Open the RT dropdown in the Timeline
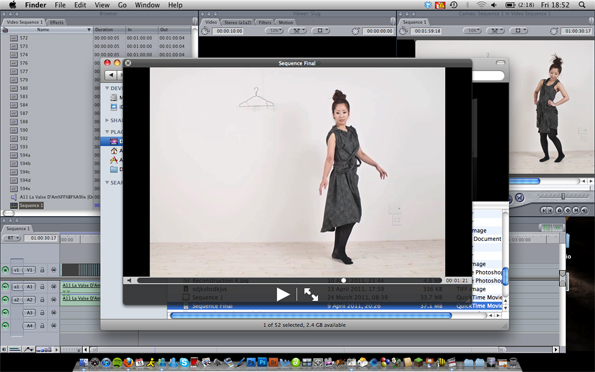The image size is (595, 372). pos(12,238)
